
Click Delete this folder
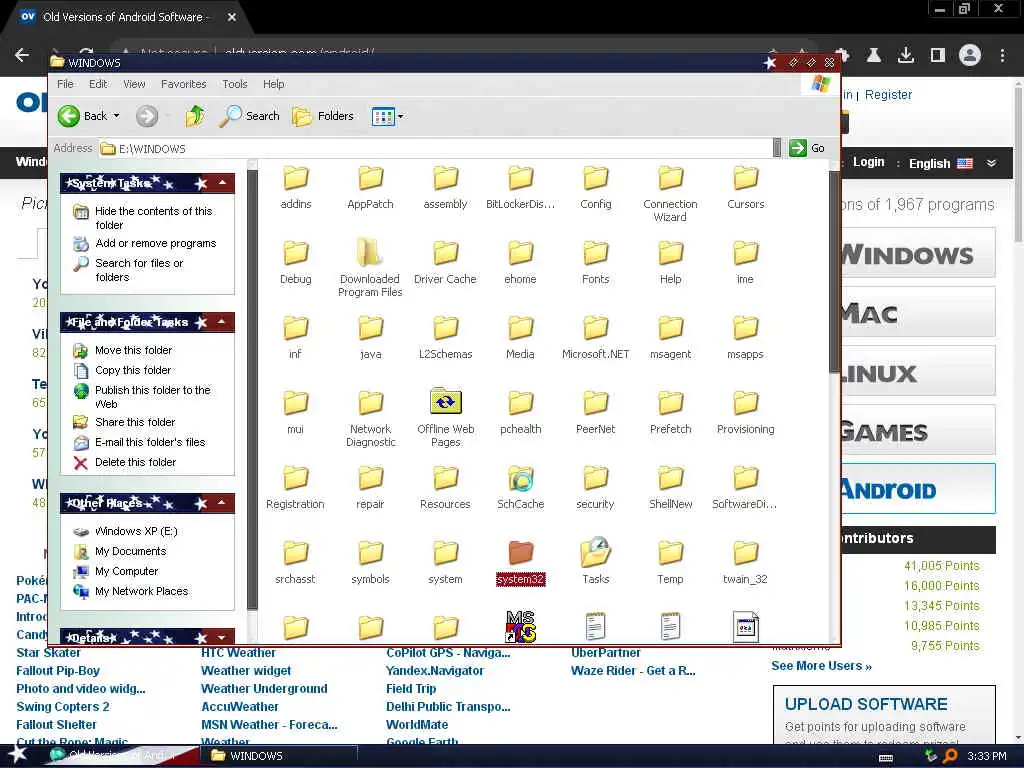135,462
